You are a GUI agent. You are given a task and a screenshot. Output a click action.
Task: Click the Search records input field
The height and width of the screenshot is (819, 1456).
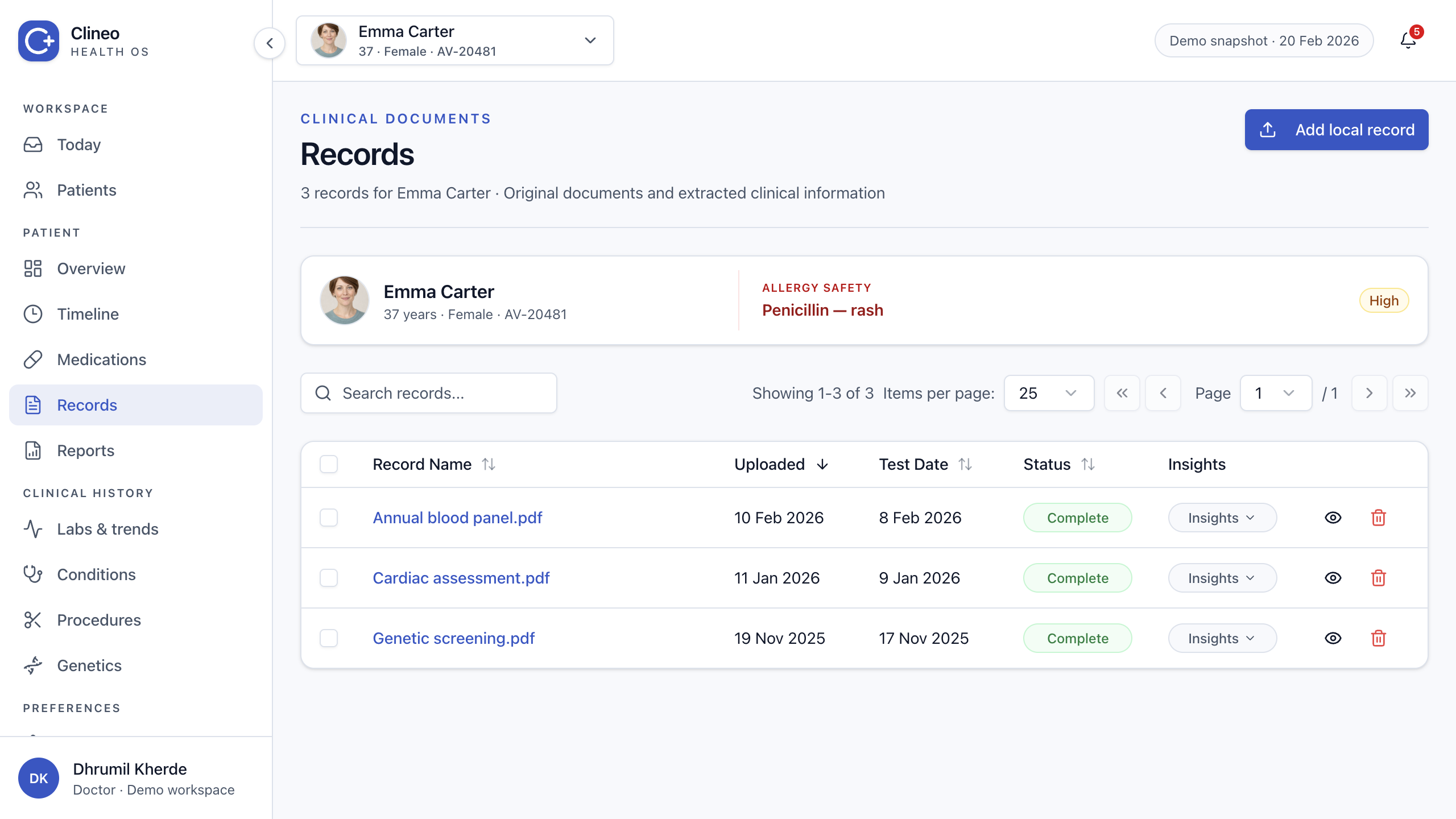tap(429, 393)
